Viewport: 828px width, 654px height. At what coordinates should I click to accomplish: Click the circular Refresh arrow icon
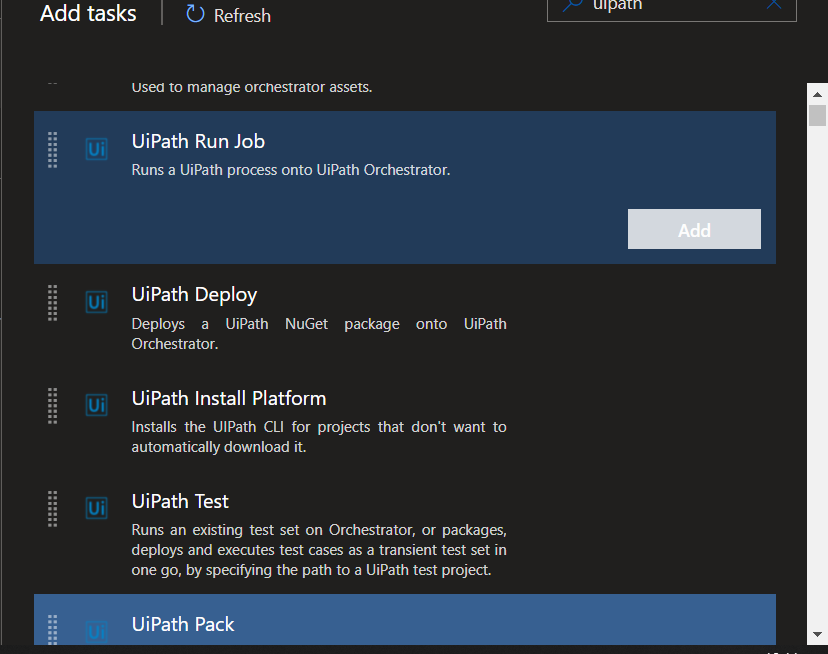click(x=193, y=15)
